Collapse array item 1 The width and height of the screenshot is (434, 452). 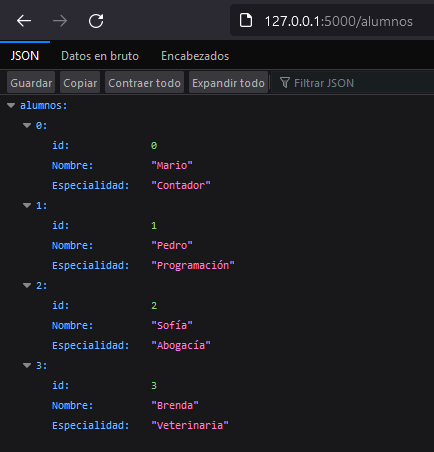(x=27, y=206)
